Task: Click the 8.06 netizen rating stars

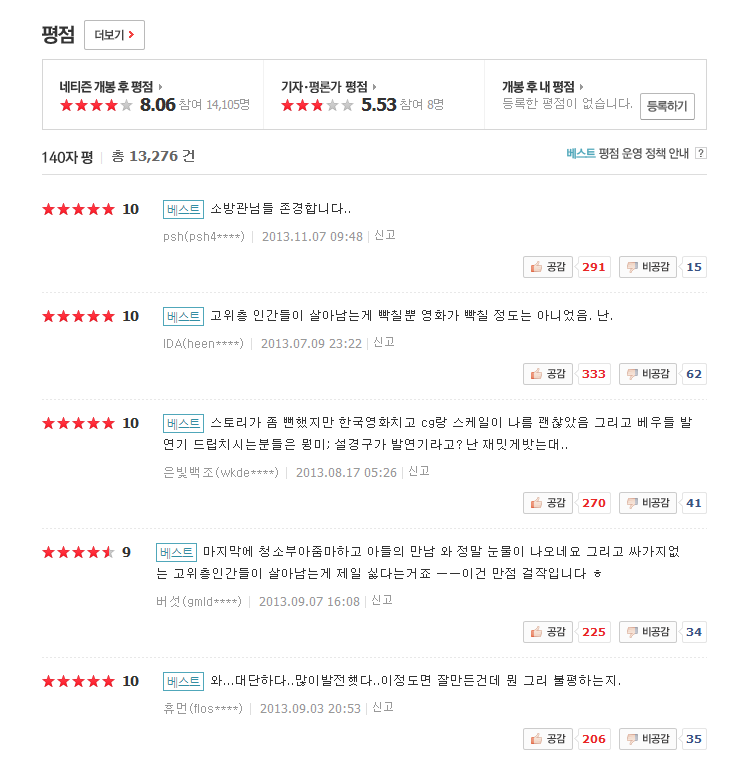Action: [x=96, y=105]
